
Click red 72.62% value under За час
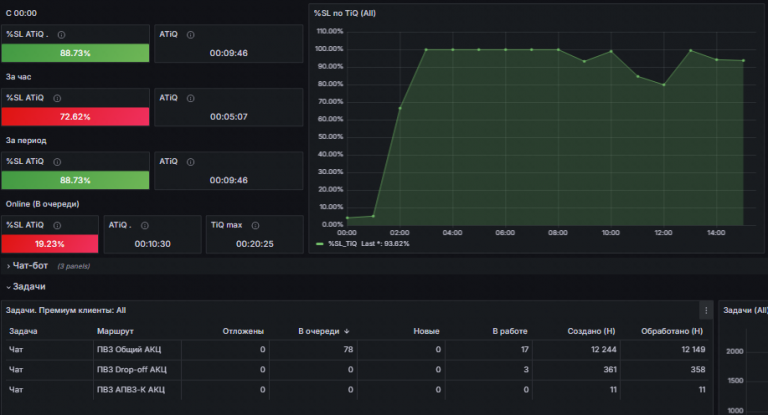pyautogui.click(x=75, y=117)
